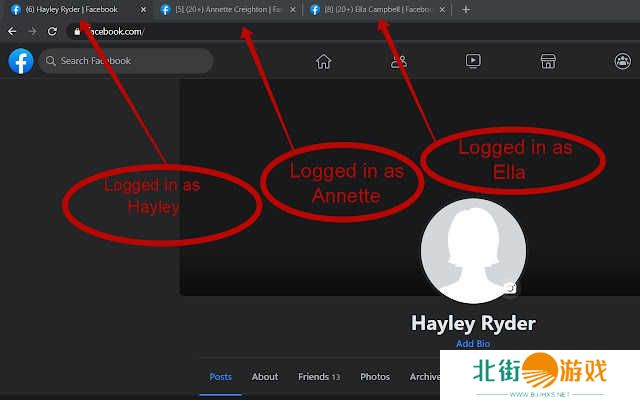Open the Friends icon in top navigation
640x400 pixels.
pyautogui.click(x=399, y=61)
